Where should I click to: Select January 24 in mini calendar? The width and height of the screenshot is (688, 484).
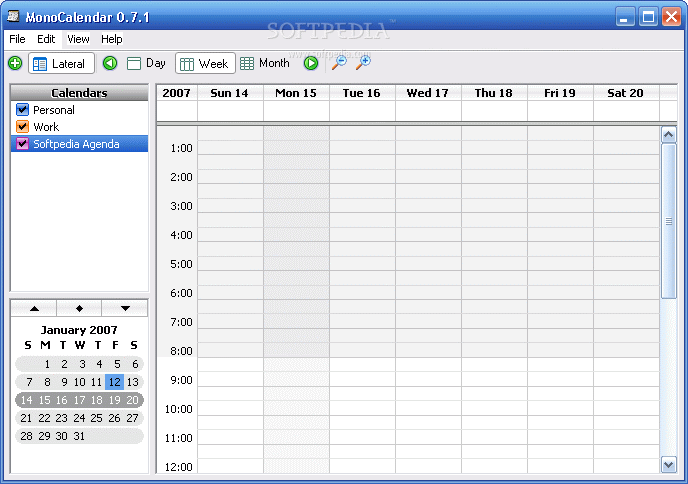[x=79, y=418]
